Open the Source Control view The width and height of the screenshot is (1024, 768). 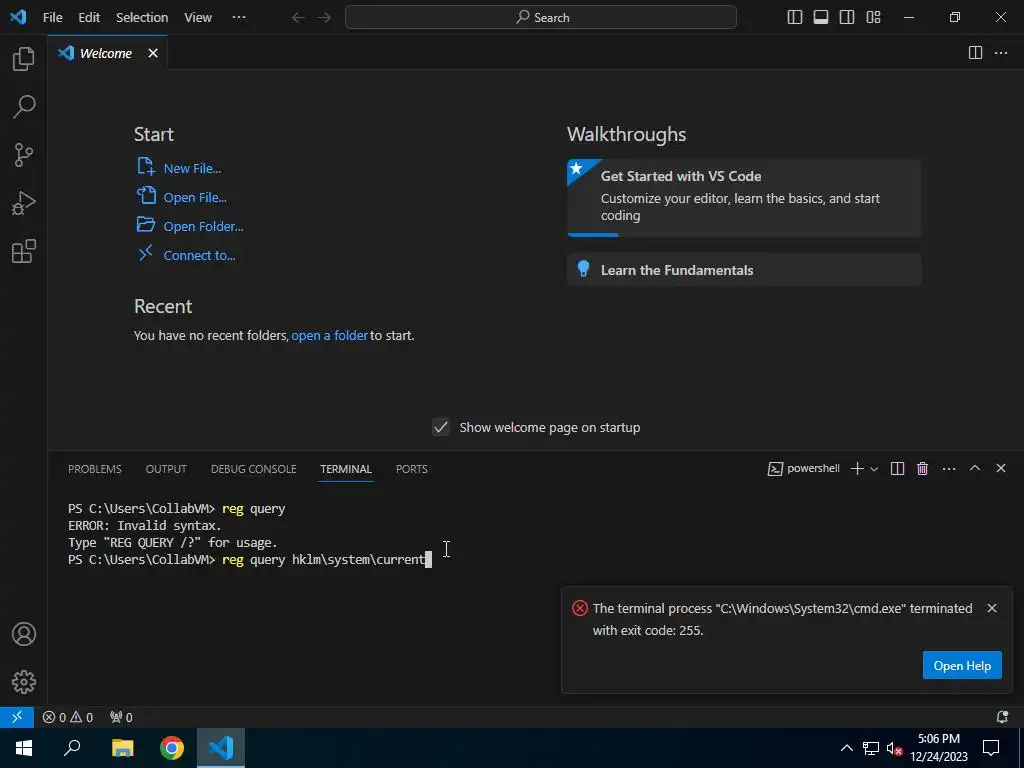(24, 155)
